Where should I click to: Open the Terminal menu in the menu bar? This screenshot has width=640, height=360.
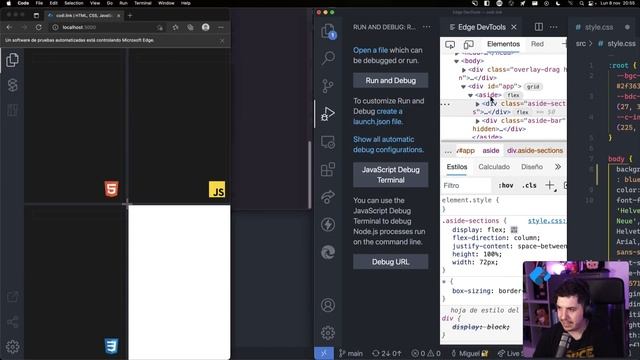click(x=143, y=3)
